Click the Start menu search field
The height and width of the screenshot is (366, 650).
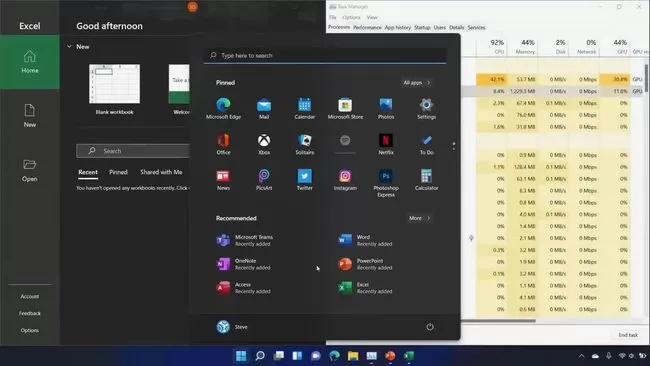click(x=325, y=55)
